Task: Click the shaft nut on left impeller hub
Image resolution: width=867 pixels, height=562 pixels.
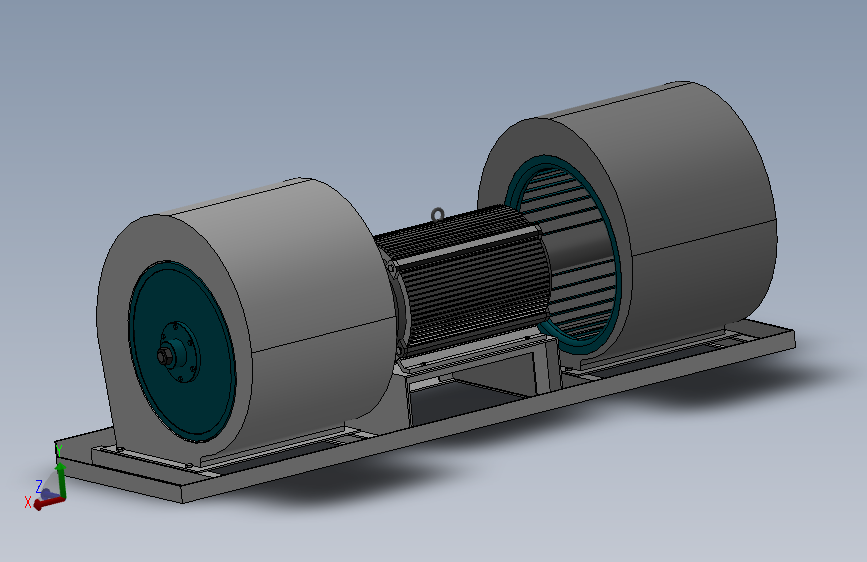Action: (x=165, y=356)
